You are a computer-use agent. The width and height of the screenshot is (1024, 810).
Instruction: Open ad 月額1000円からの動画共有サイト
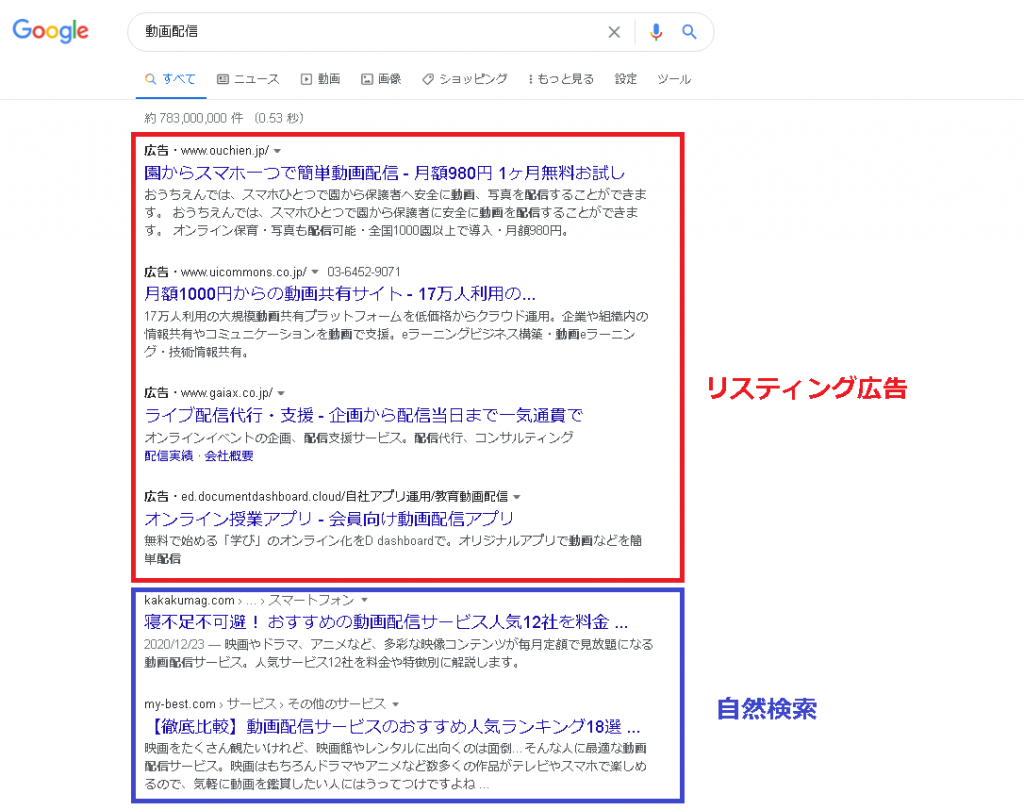pos(340,294)
